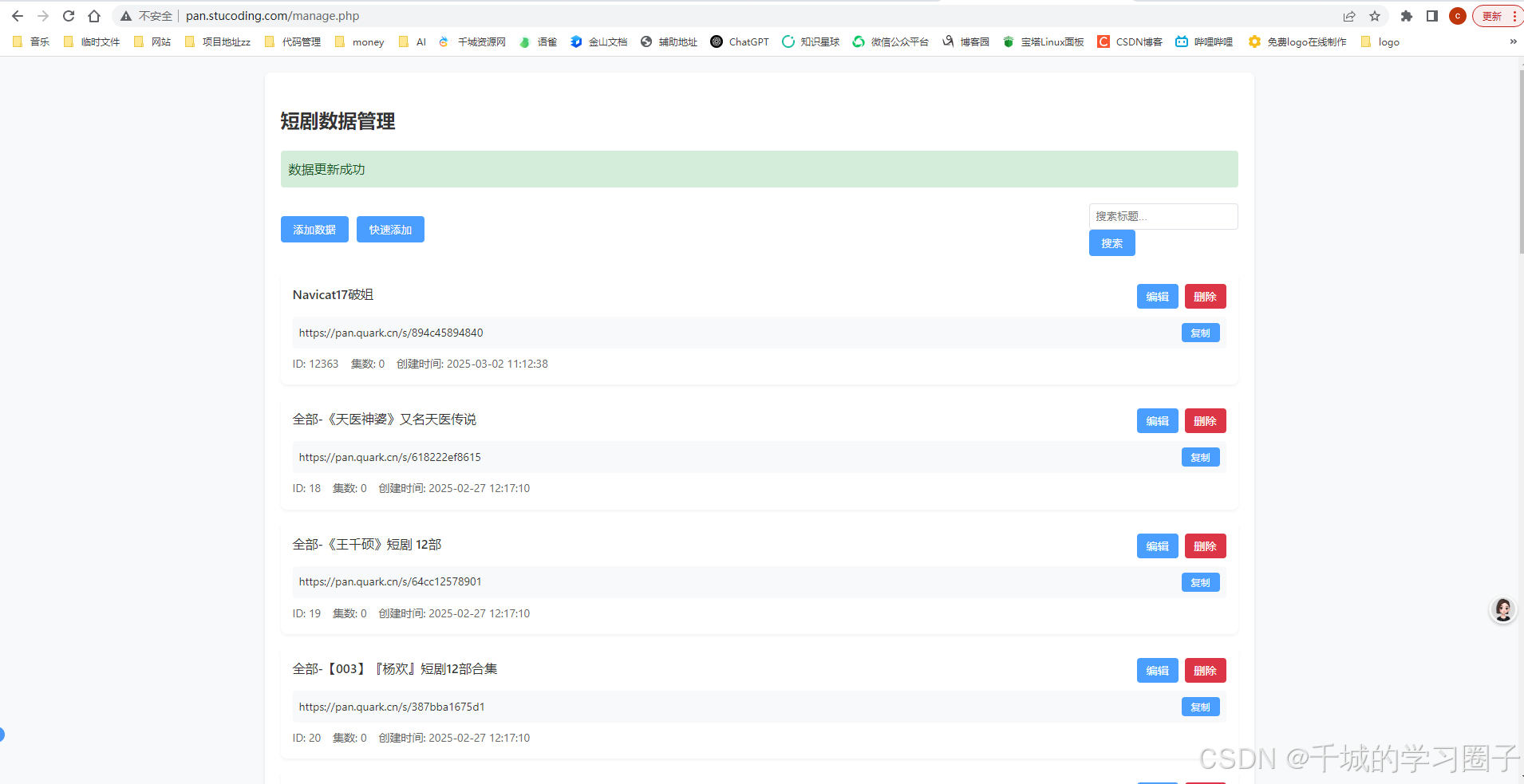This screenshot has height=784, width=1524.
Task: Copy the link ending 618222ef8615
Action: pyautogui.click(x=1201, y=457)
